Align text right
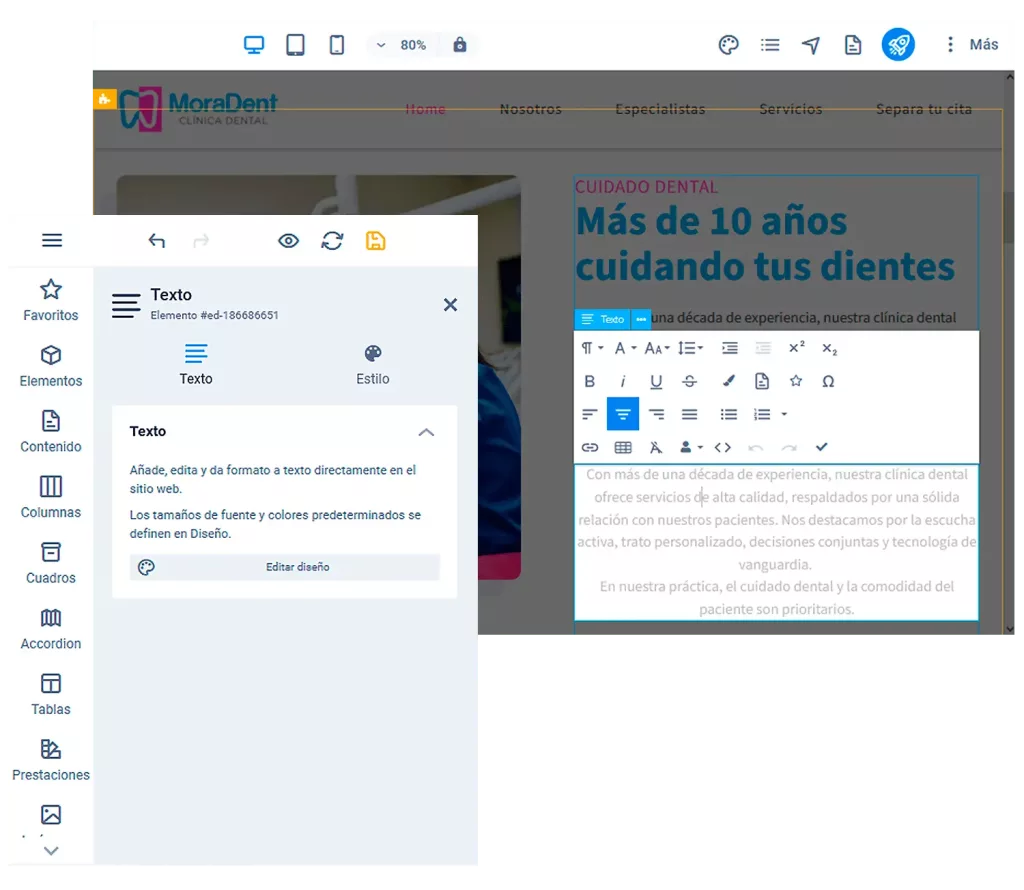This screenshot has width=1024, height=890. (x=656, y=414)
